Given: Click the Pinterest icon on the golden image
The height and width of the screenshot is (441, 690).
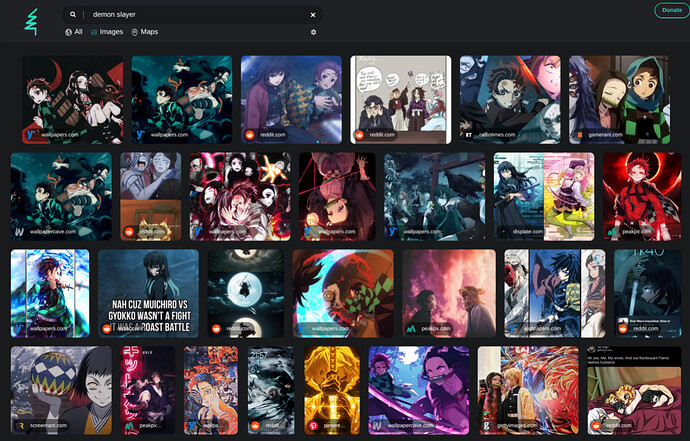Looking at the screenshot, I should [313, 426].
